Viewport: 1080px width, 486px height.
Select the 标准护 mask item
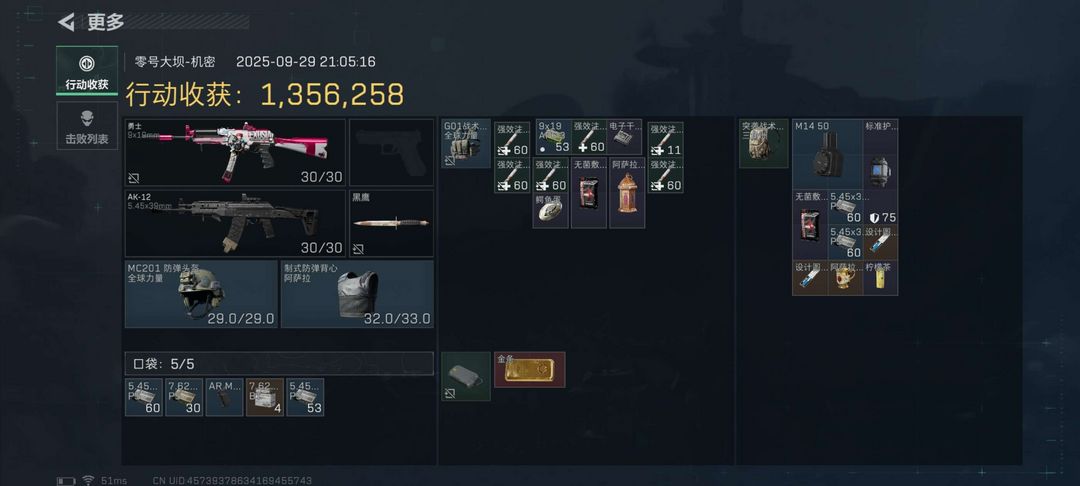tap(880, 154)
